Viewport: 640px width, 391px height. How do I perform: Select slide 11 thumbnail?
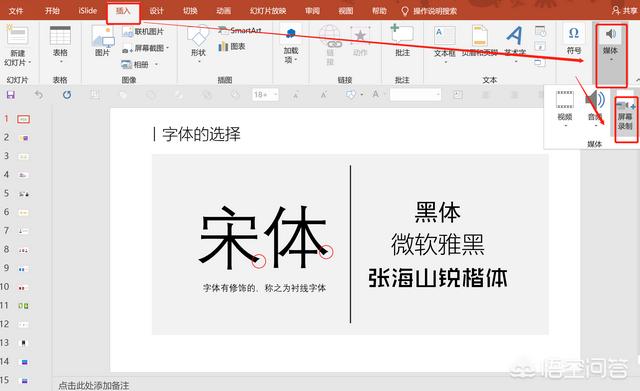(x=23, y=306)
